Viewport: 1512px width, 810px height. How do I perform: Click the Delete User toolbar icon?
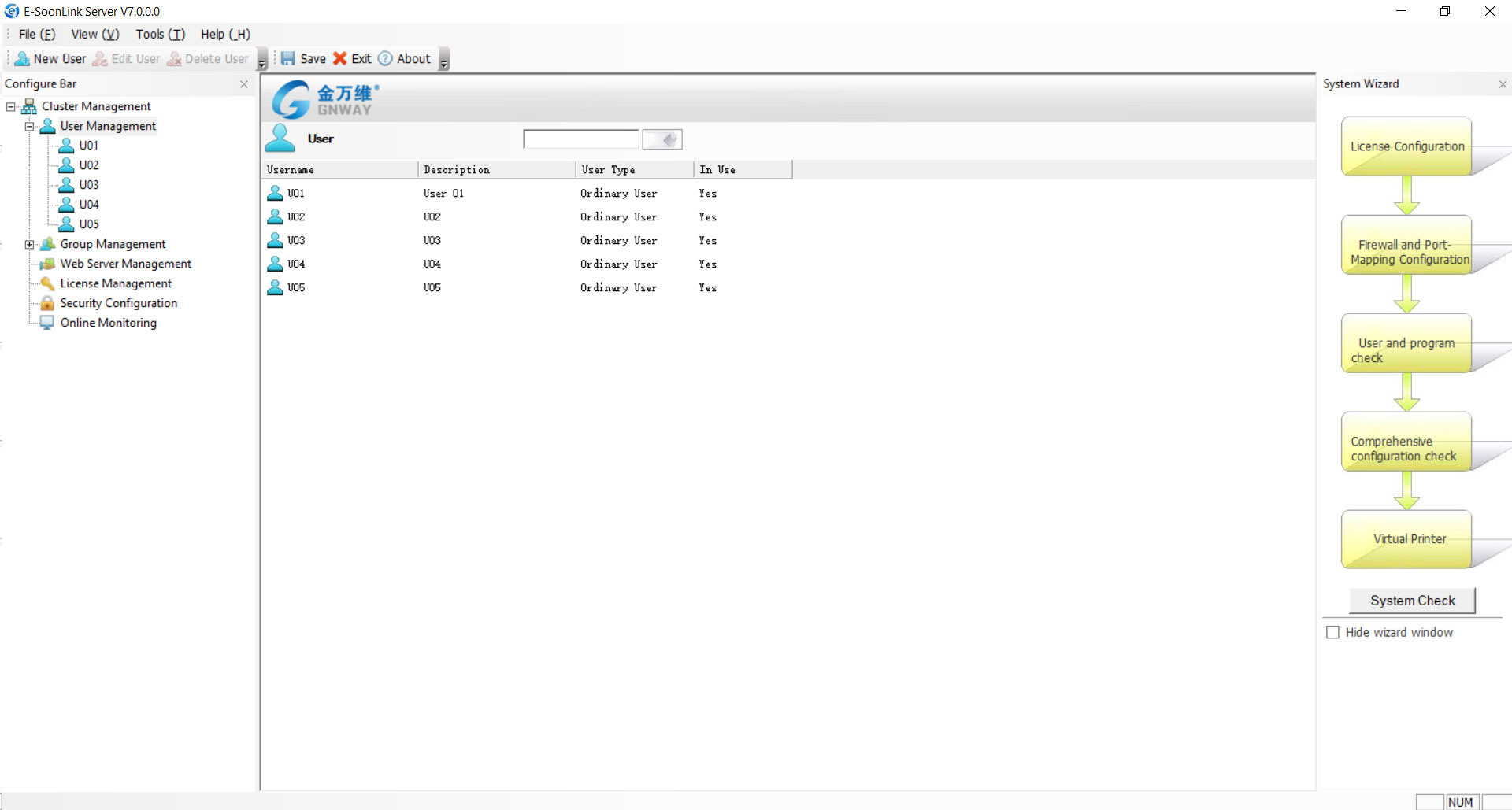pos(174,59)
